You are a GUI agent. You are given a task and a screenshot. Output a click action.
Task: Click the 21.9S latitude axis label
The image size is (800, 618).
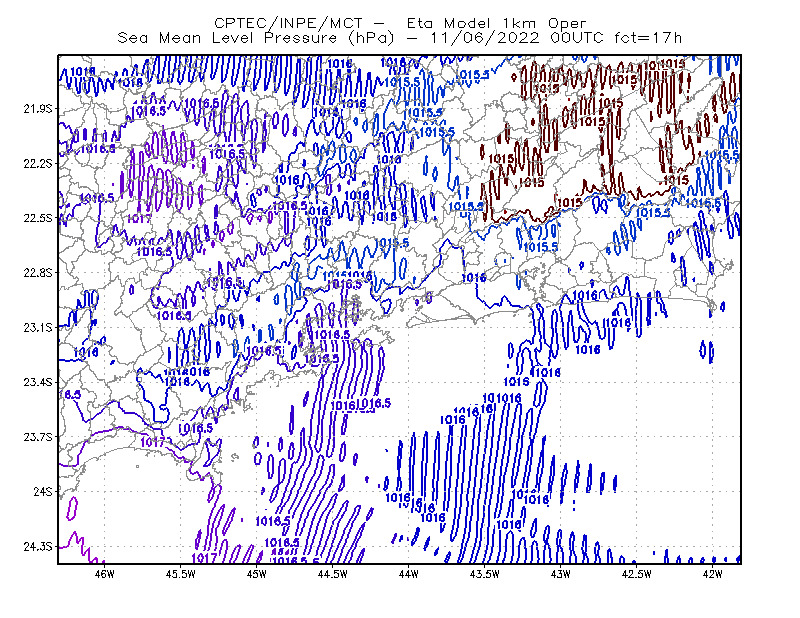(x=38, y=109)
